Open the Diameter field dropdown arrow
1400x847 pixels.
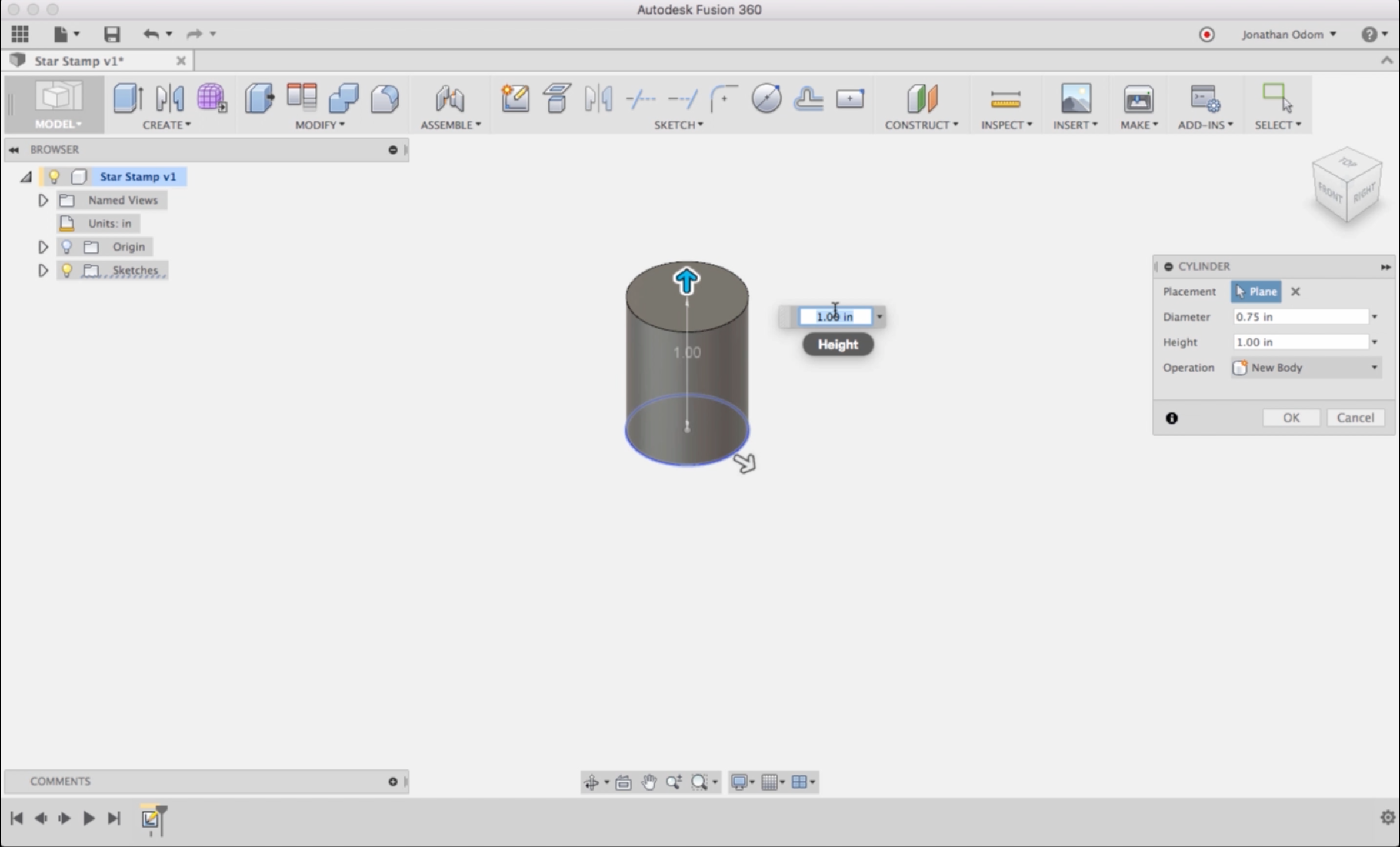1375,317
